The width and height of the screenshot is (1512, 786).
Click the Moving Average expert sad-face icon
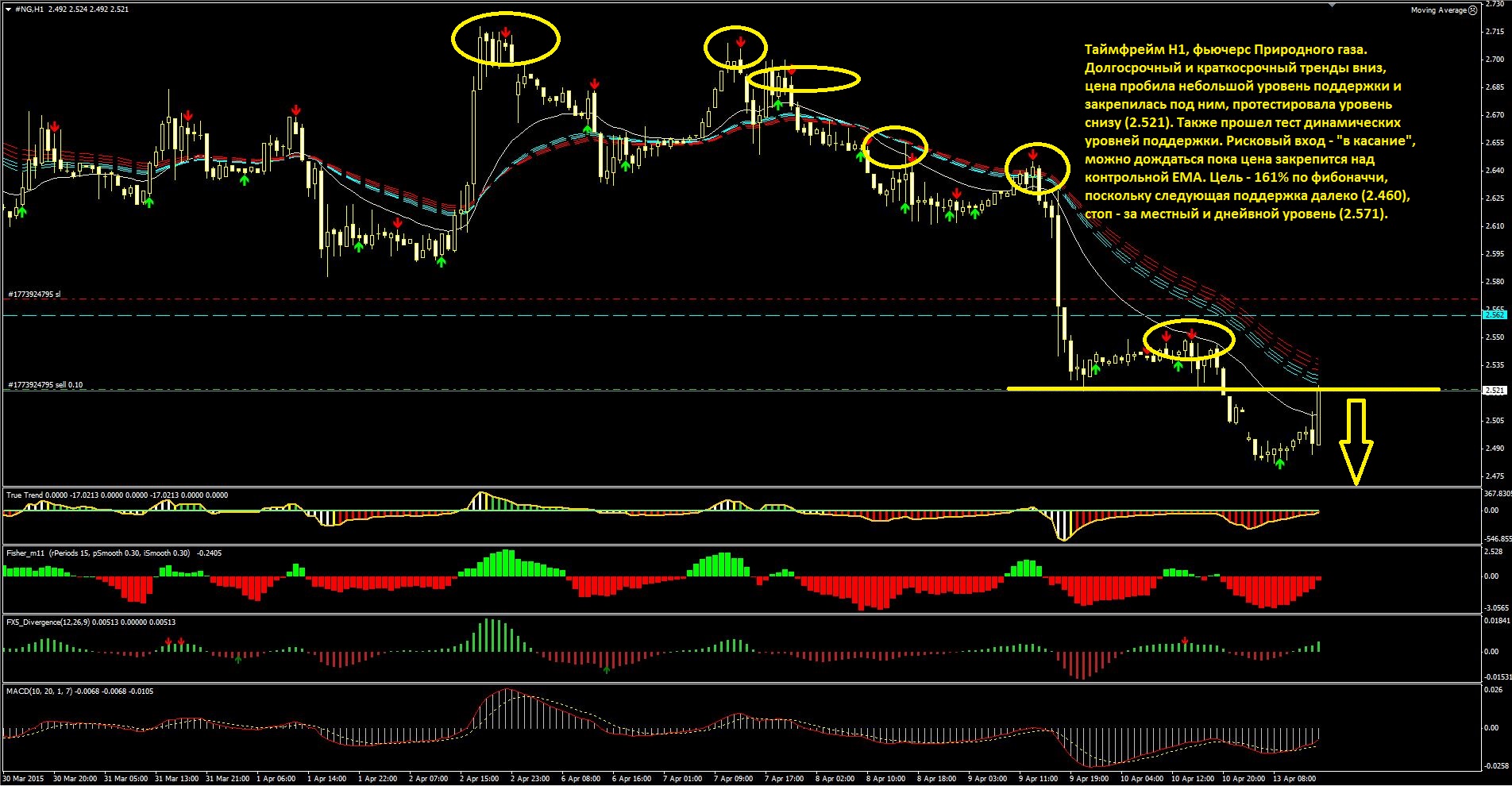pyautogui.click(x=1473, y=10)
